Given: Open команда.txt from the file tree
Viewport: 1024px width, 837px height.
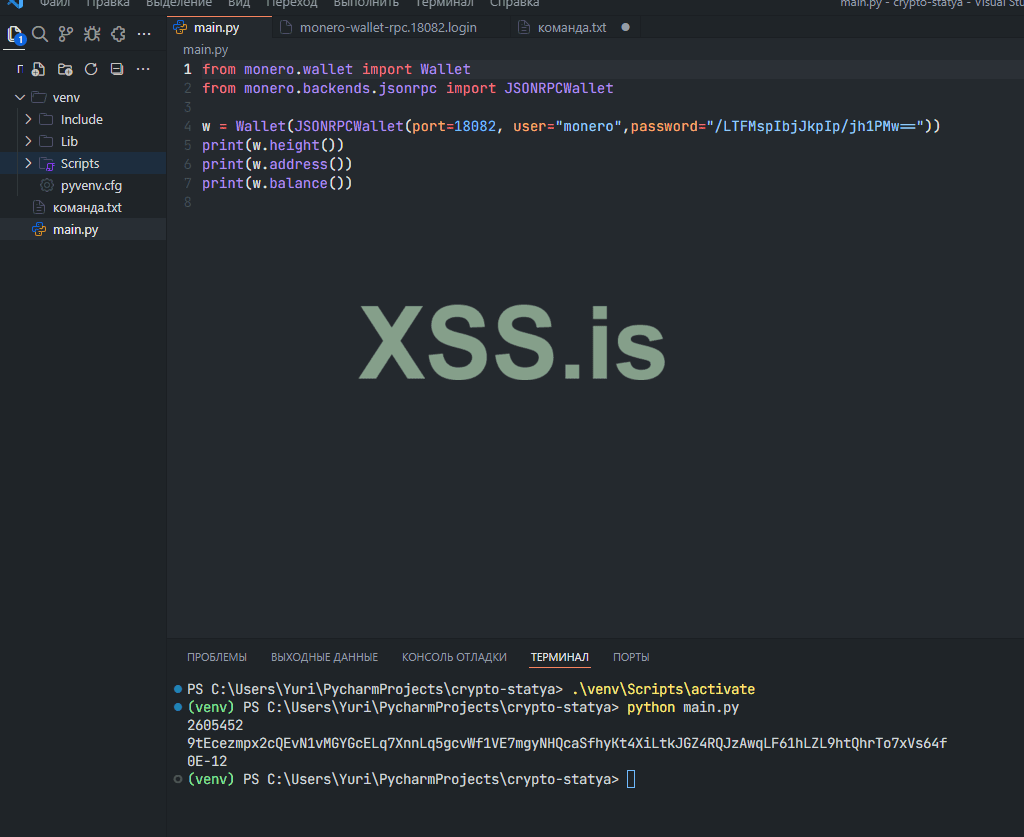Looking at the screenshot, I should (x=88, y=208).
